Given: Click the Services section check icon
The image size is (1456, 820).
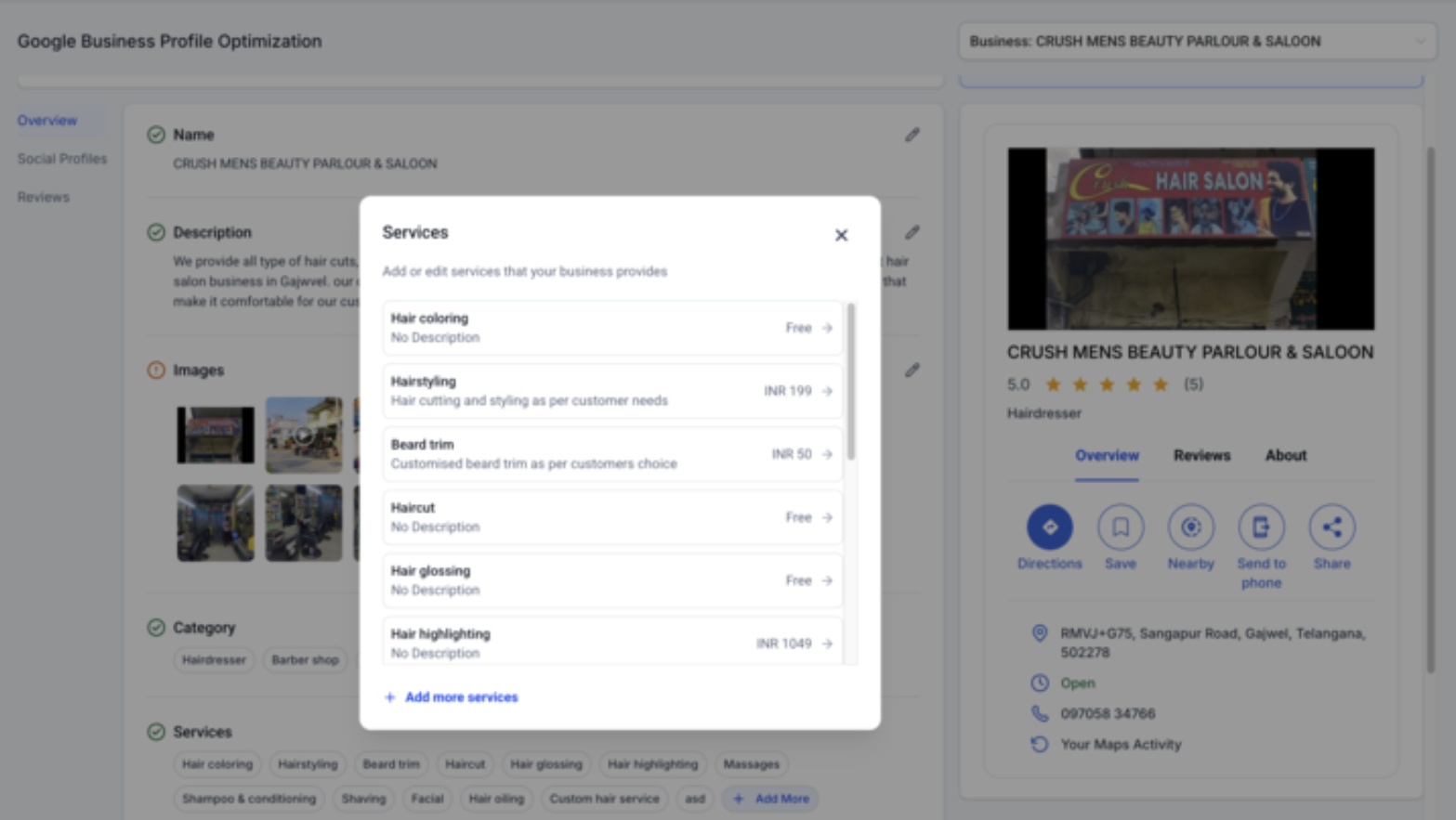Looking at the screenshot, I should [x=156, y=732].
